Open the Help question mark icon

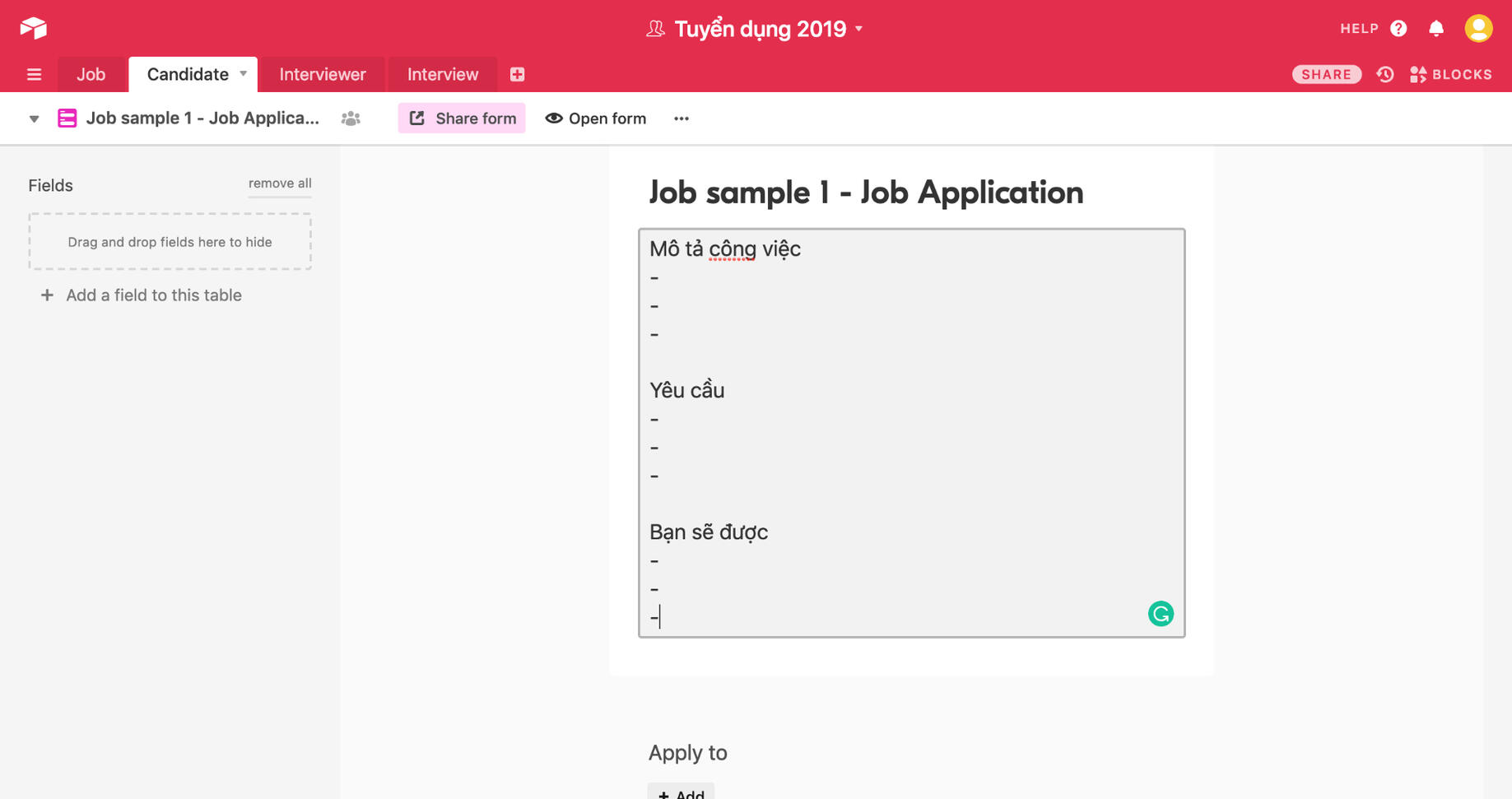1398,29
